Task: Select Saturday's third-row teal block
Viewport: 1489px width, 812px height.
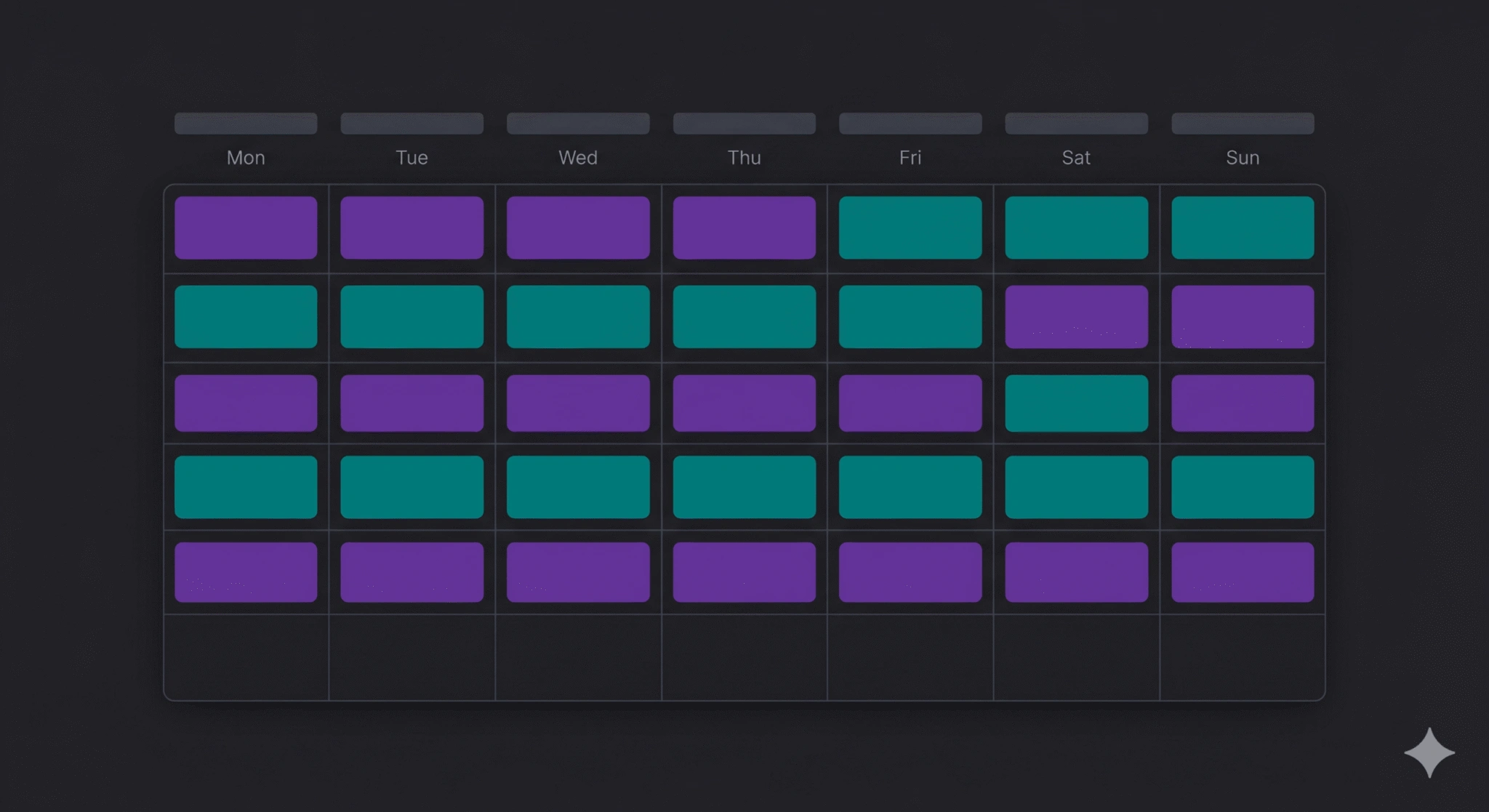Action: pyautogui.click(x=1077, y=403)
